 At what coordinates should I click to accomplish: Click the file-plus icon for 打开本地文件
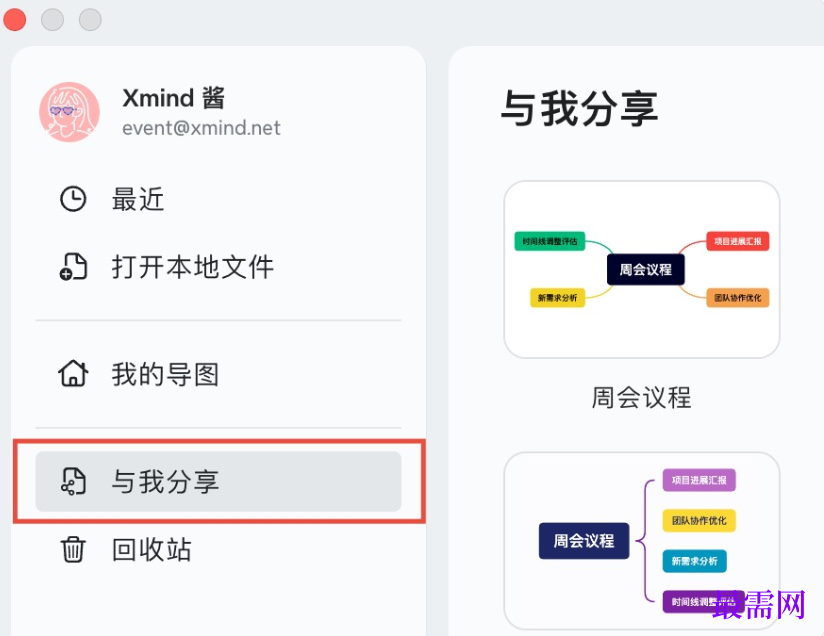pos(73,267)
